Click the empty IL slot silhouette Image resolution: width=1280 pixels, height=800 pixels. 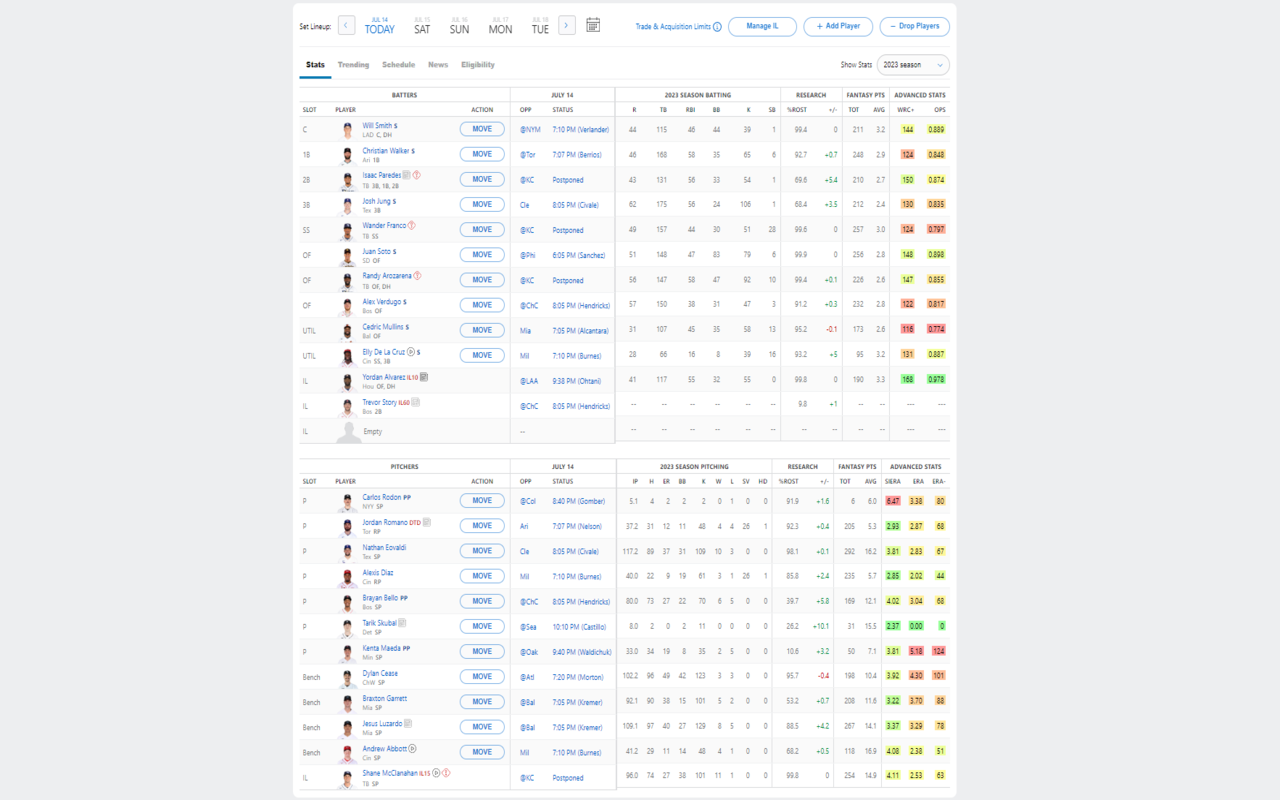pos(348,432)
